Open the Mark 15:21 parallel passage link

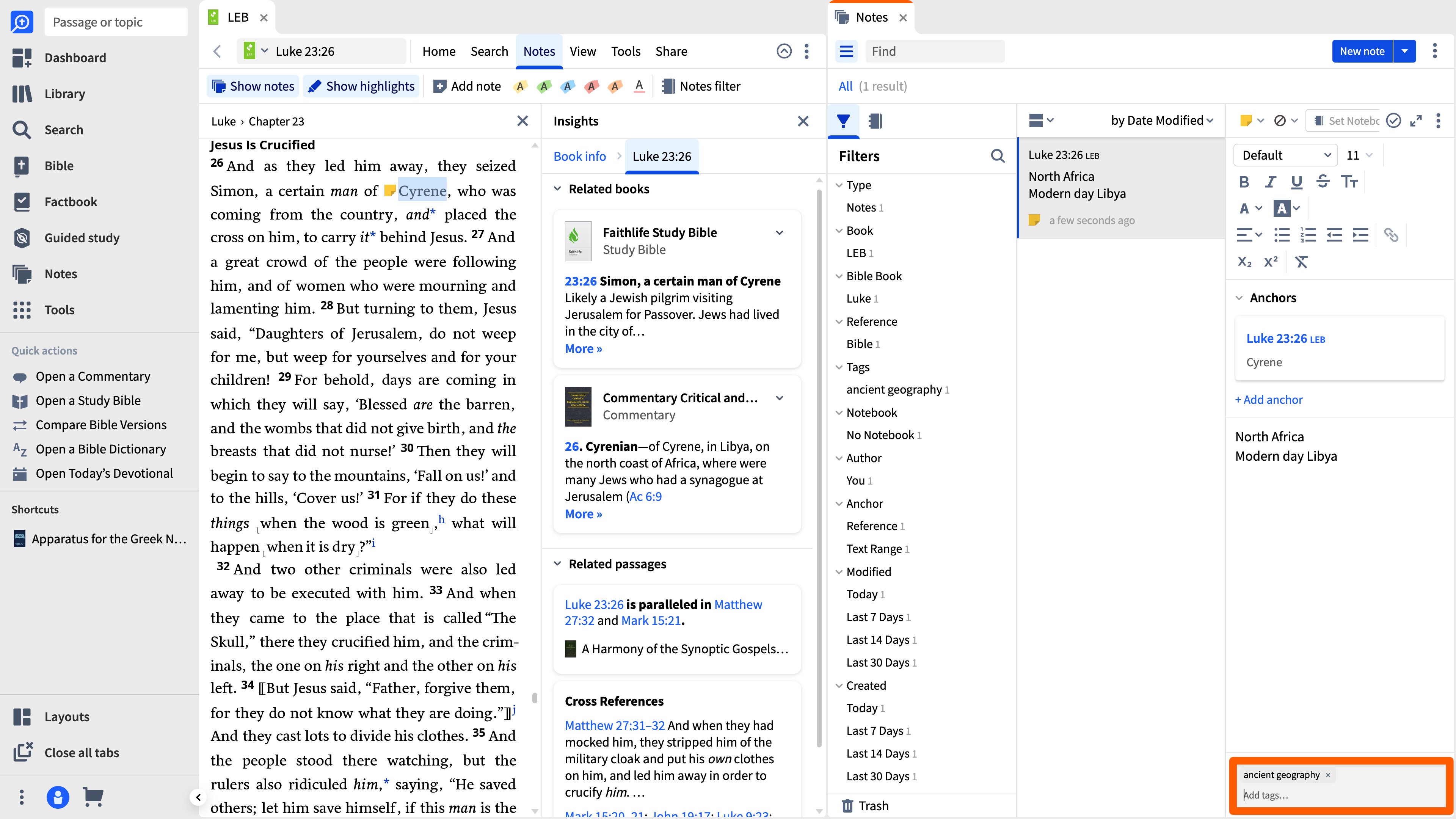651,621
